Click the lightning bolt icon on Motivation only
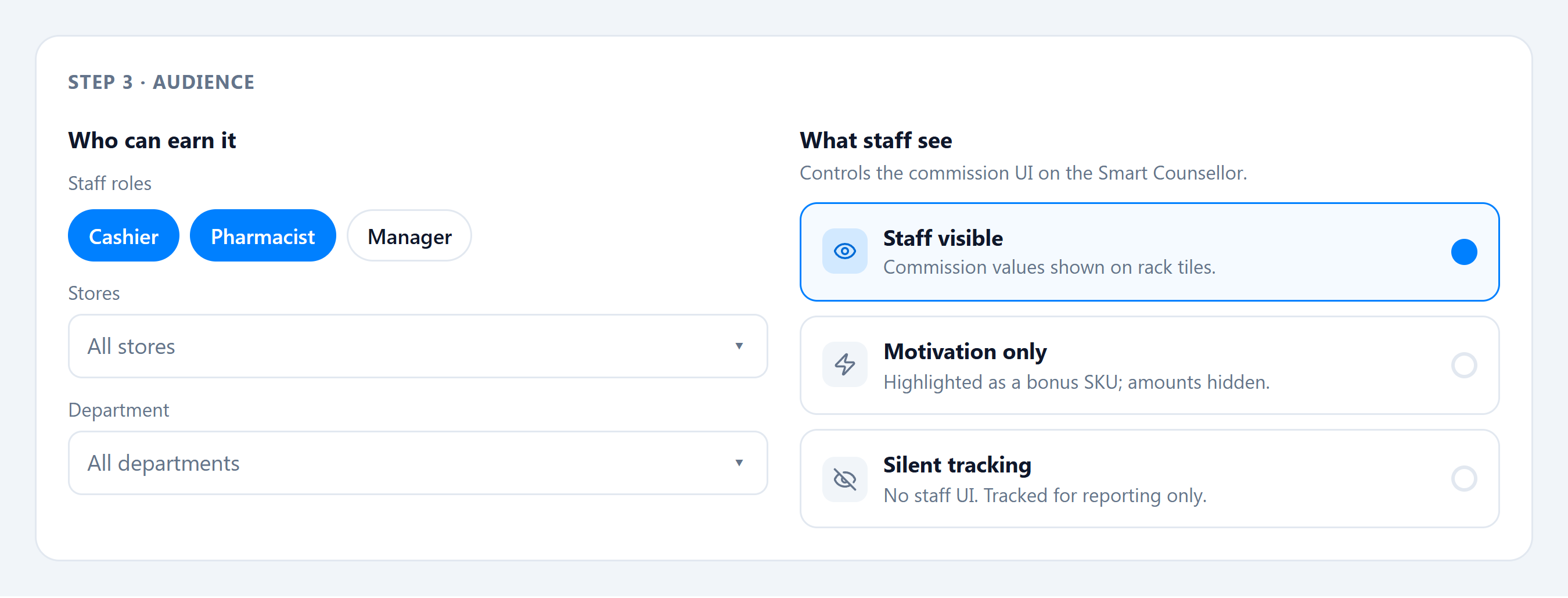This screenshot has width=1568, height=598. (844, 364)
